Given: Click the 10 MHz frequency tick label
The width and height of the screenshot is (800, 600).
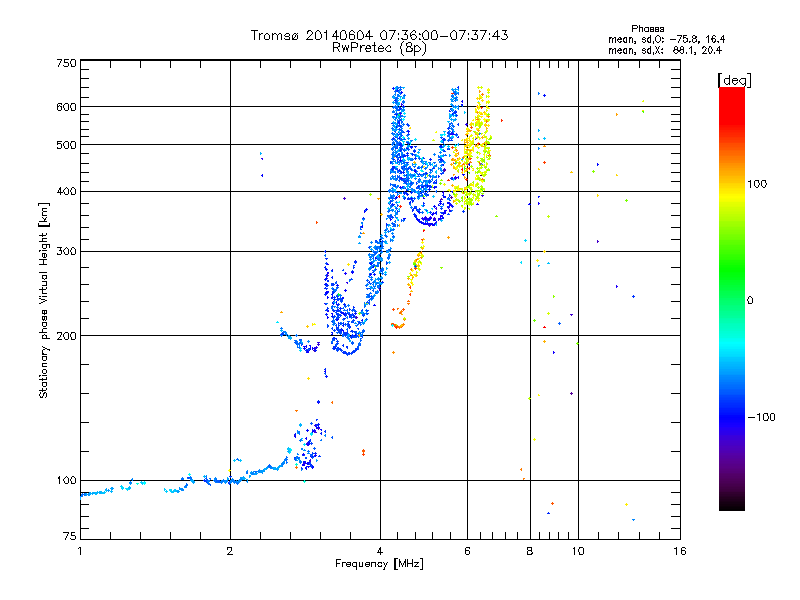Looking at the screenshot, I should click(x=578, y=551).
